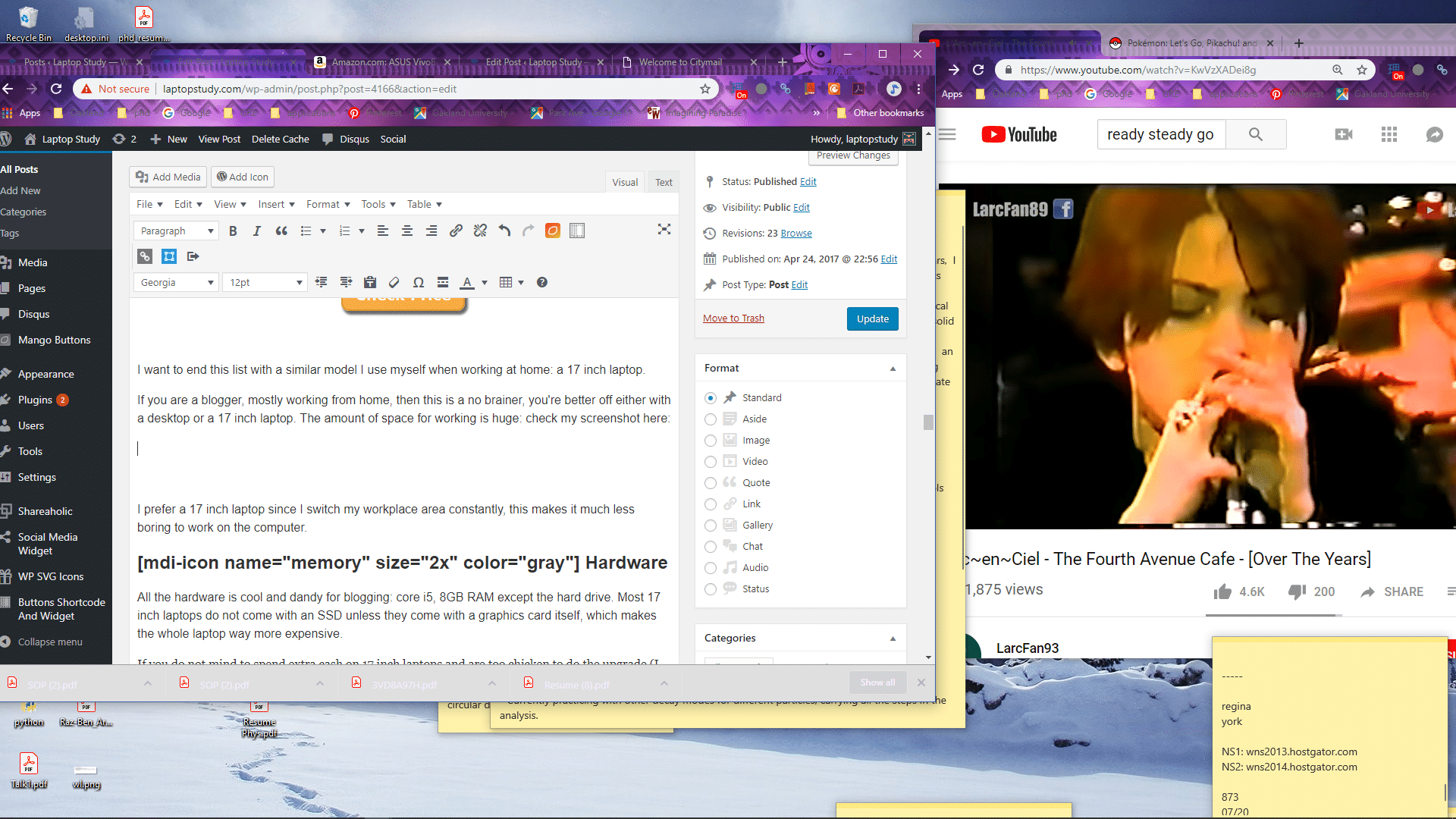
Task: Click the blue Update button
Action: [873, 319]
